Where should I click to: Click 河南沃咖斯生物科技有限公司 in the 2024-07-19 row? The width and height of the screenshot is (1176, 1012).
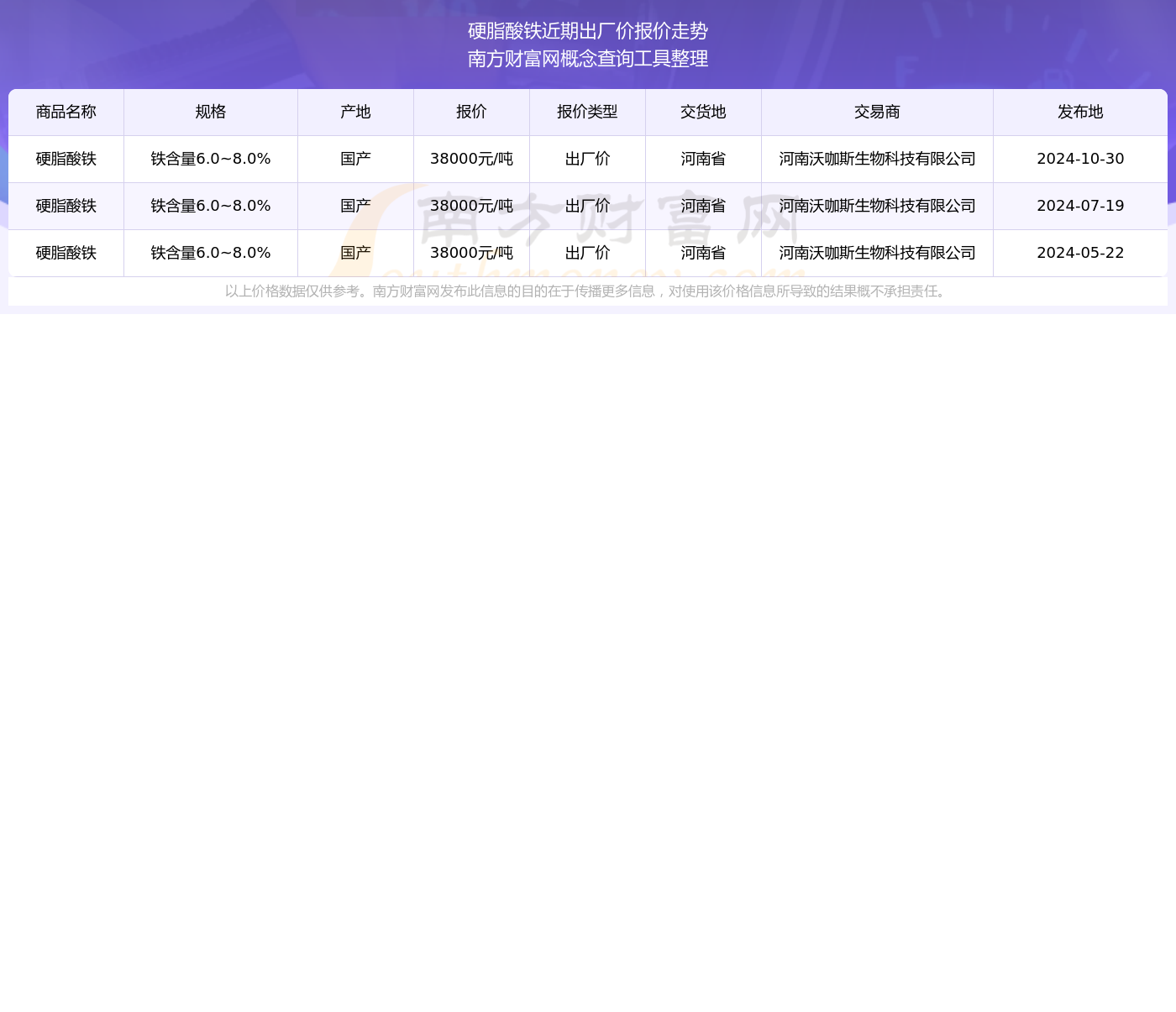tap(877, 206)
